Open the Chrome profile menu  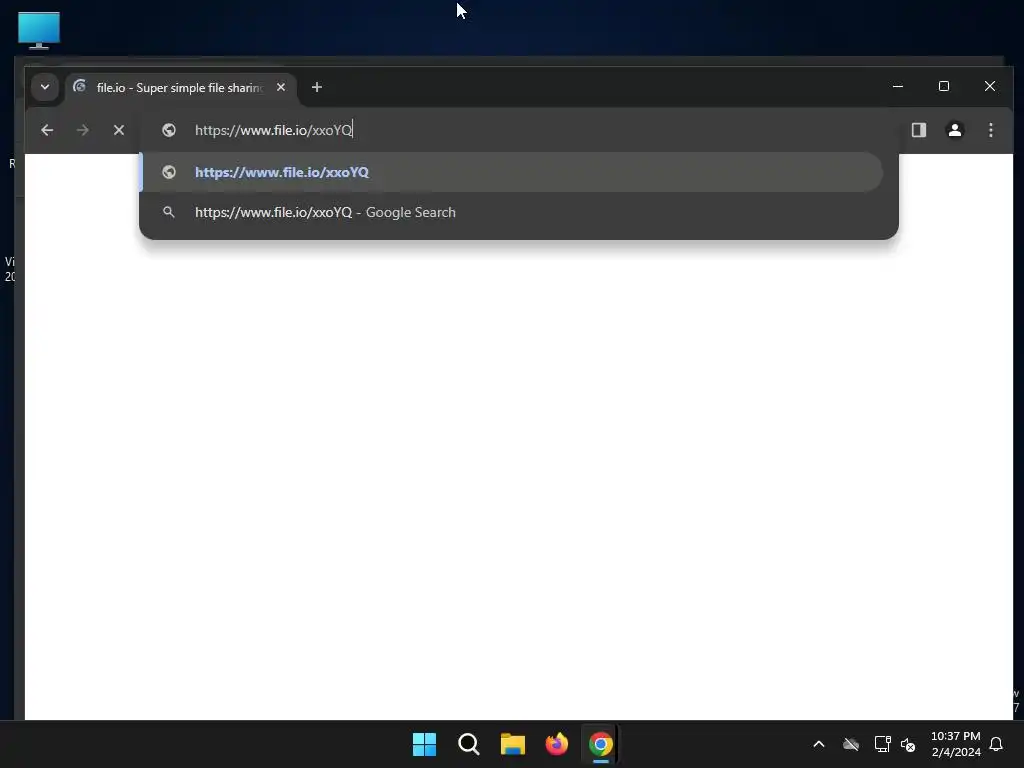coord(955,130)
